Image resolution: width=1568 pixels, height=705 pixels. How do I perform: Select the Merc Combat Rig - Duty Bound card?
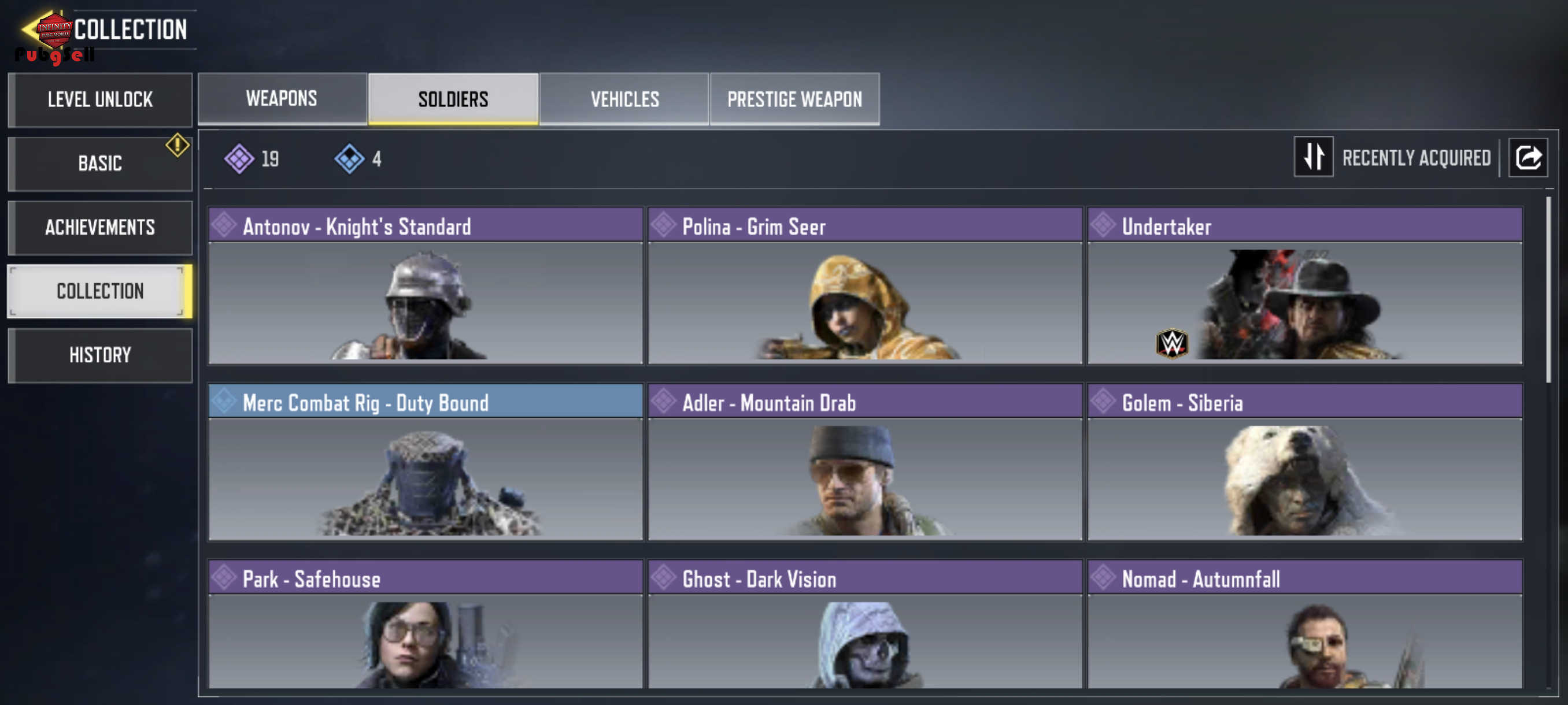426,462
